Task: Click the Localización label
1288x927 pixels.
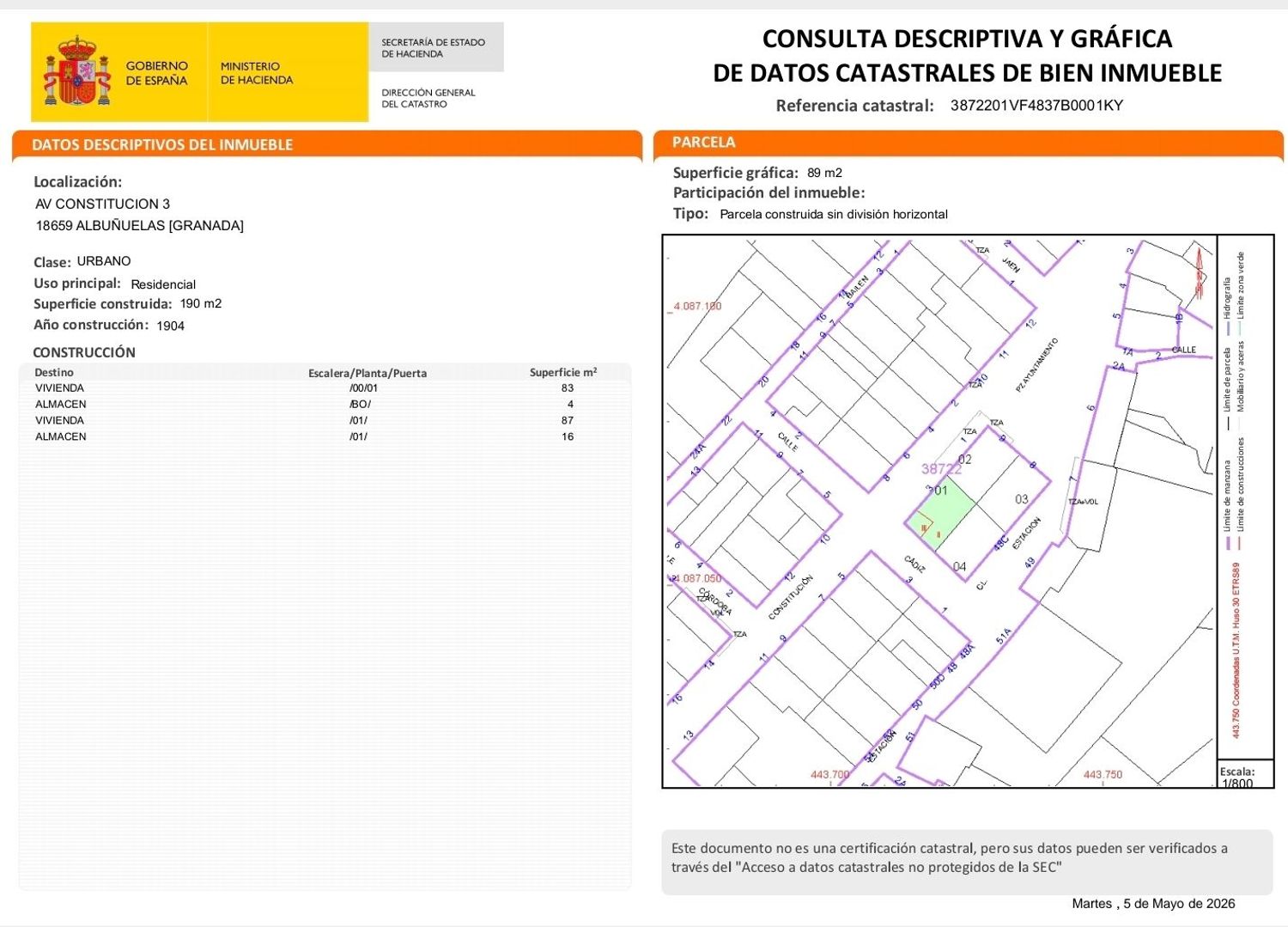Action: pyautogui.click(x=77, y=181)
